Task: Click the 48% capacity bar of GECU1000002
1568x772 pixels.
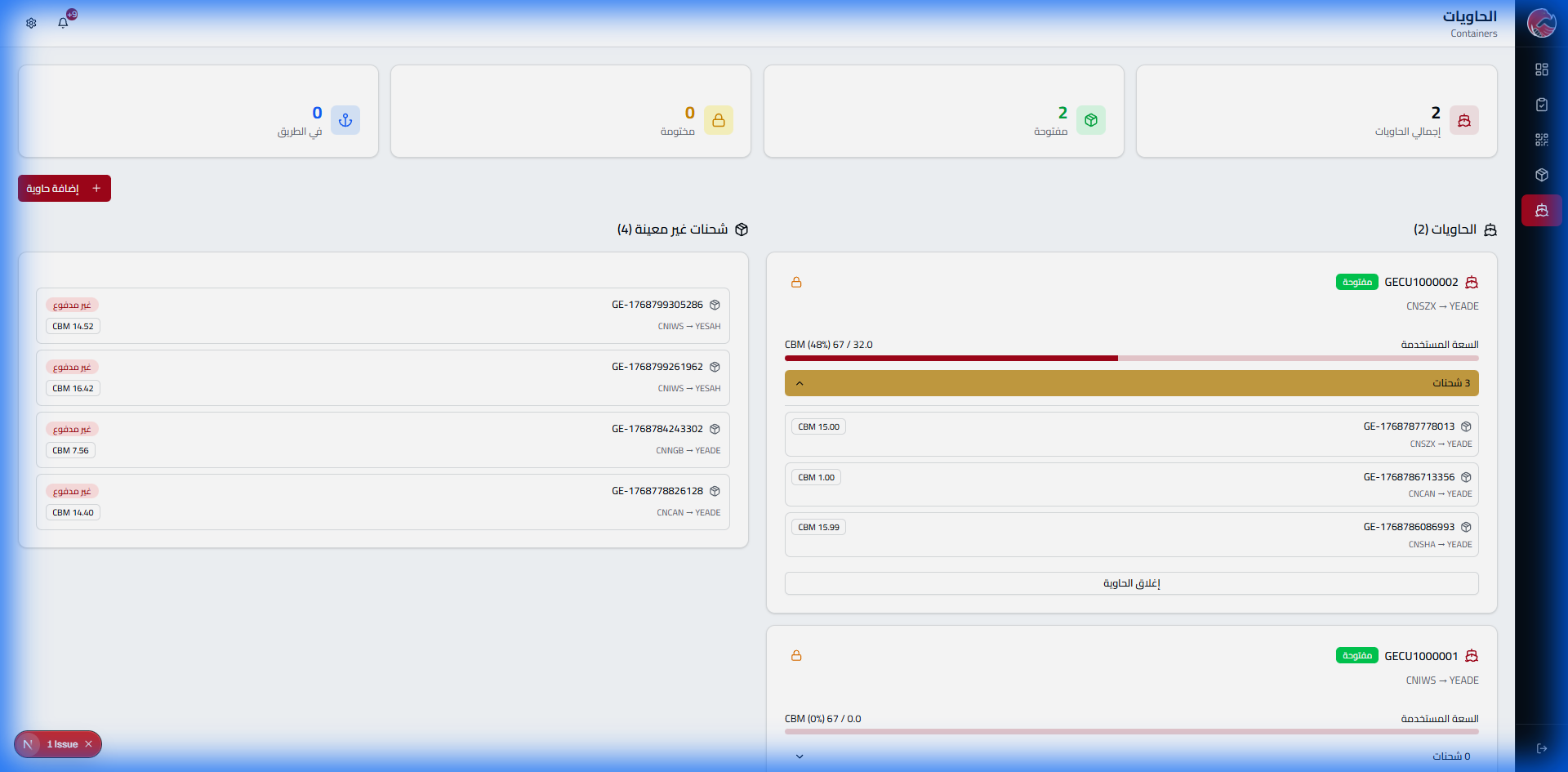Action: [x=1131, y=358]
